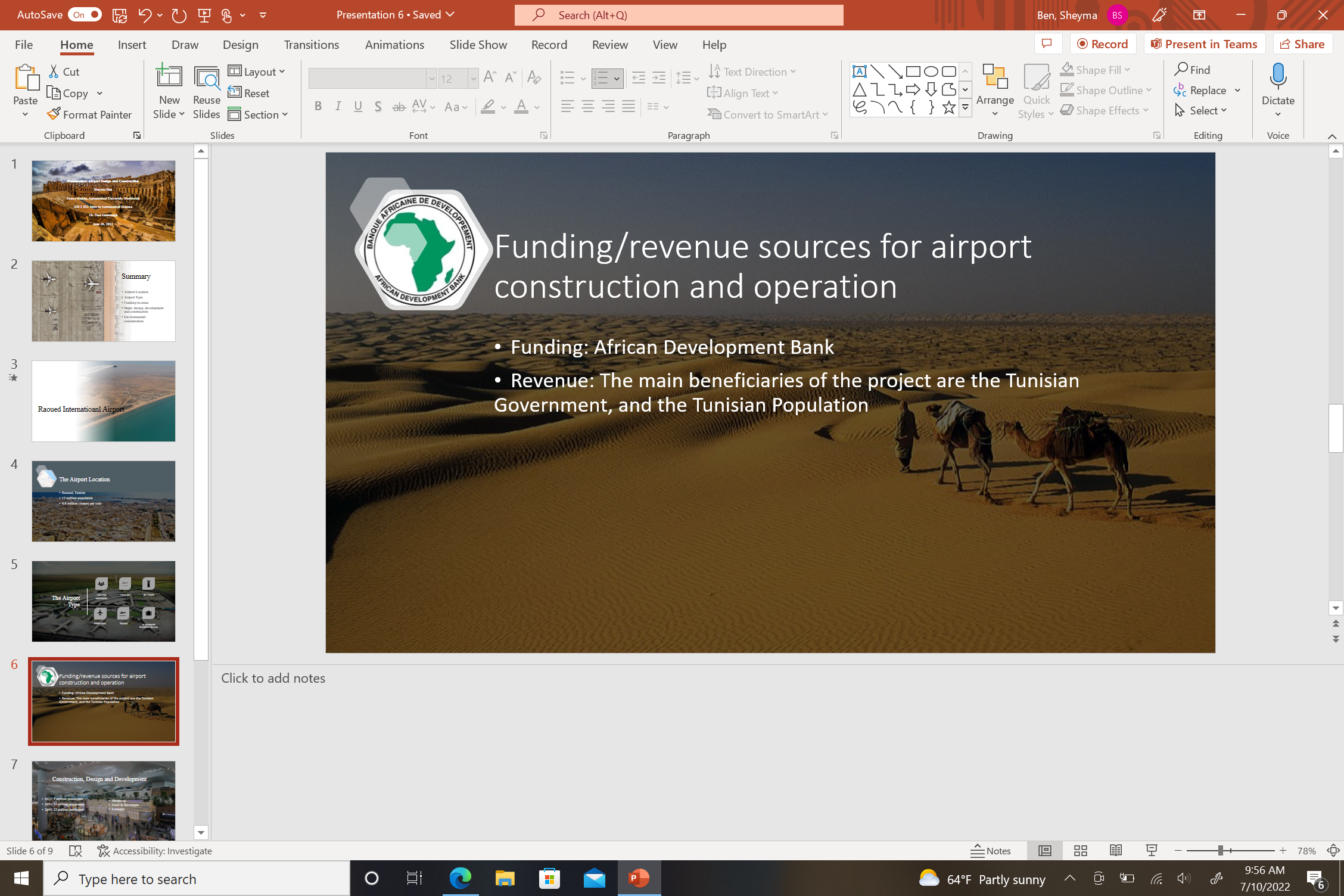This screenshot has width=1344, height=896.
Task: Expand Section dropdown
Action: coord(258,114)
